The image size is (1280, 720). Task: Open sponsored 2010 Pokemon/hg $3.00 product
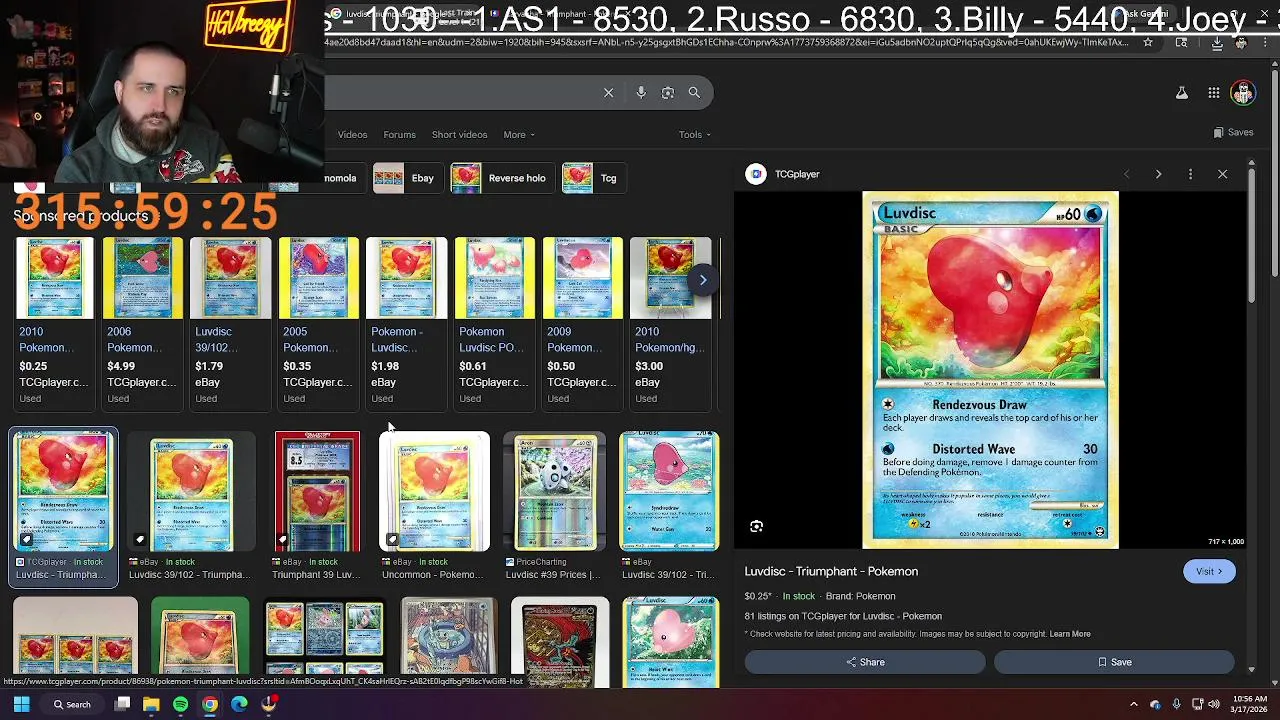pos(670,322)
